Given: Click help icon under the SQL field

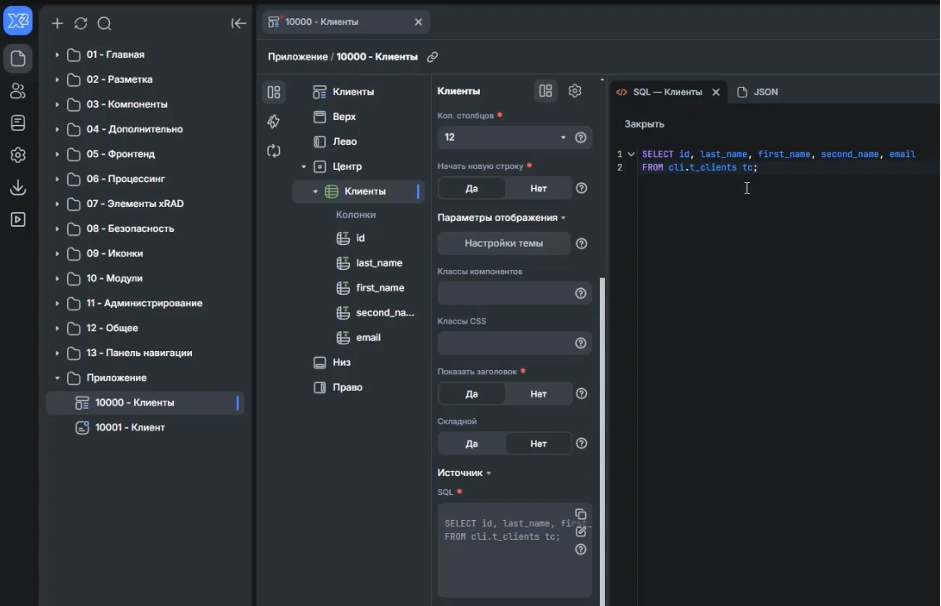Looking at the screenshot, I should point(580,550).
